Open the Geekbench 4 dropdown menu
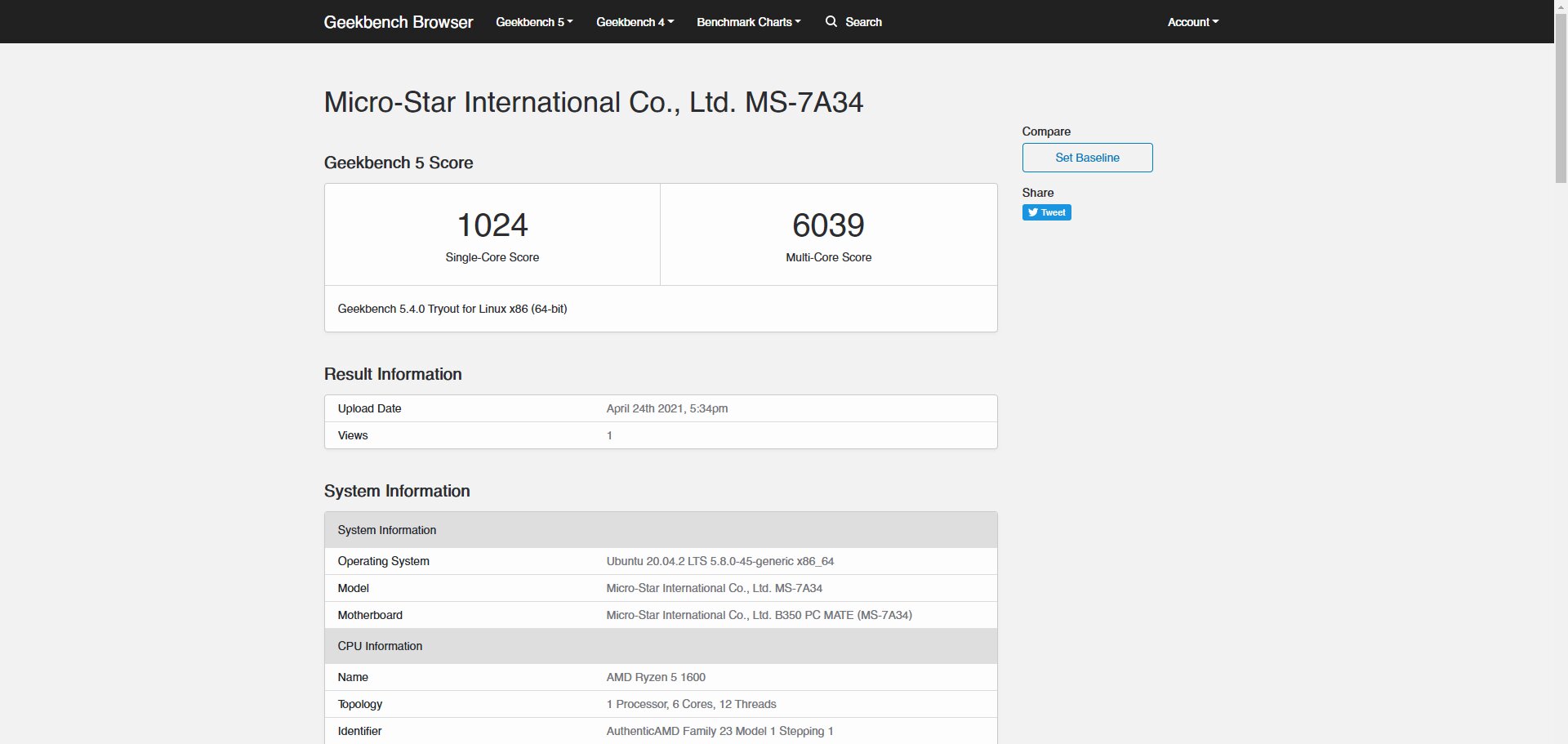The width and height of the screenshot is (1568, 744). click(635, 22)
